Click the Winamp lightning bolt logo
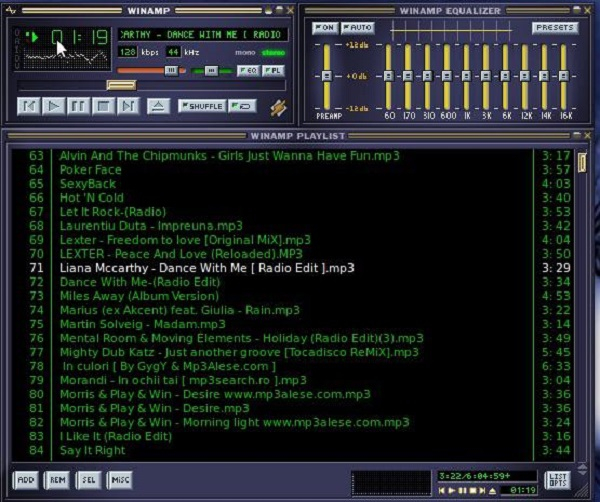The image size is (600, 502). 278,106
